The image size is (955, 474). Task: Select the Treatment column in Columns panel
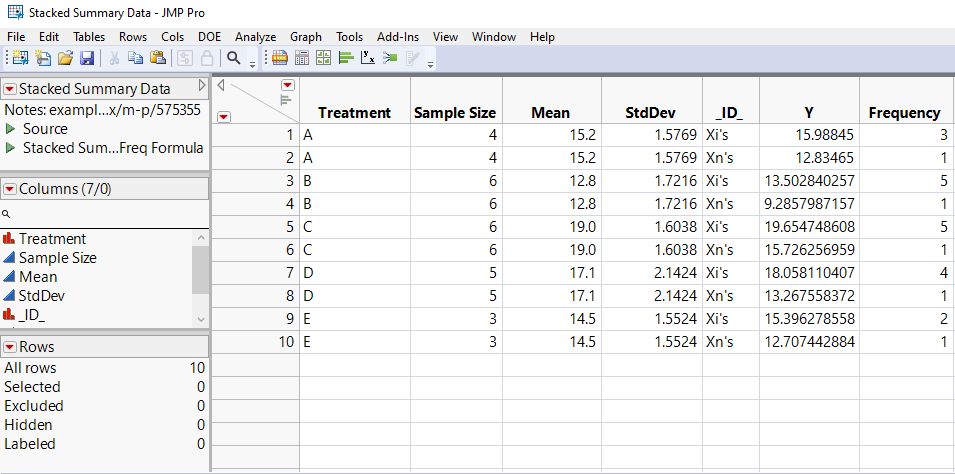[52, 239]
